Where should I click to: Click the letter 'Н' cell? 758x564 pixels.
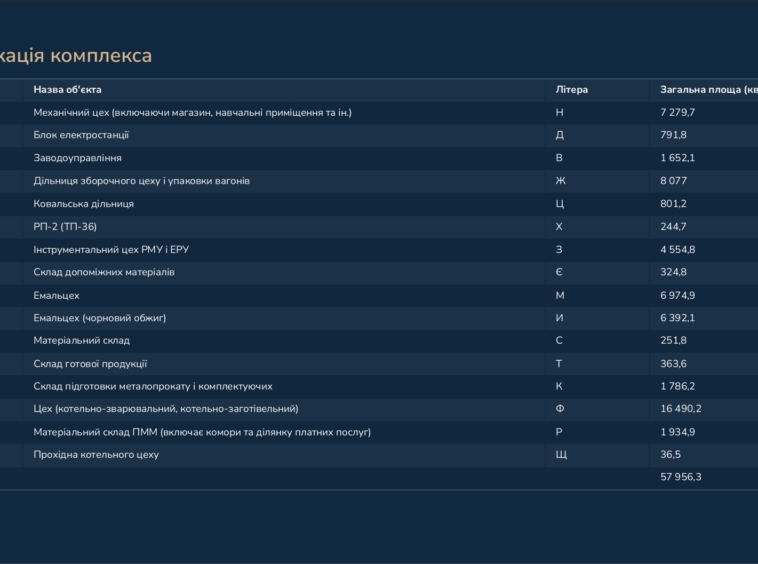point(559,113)
